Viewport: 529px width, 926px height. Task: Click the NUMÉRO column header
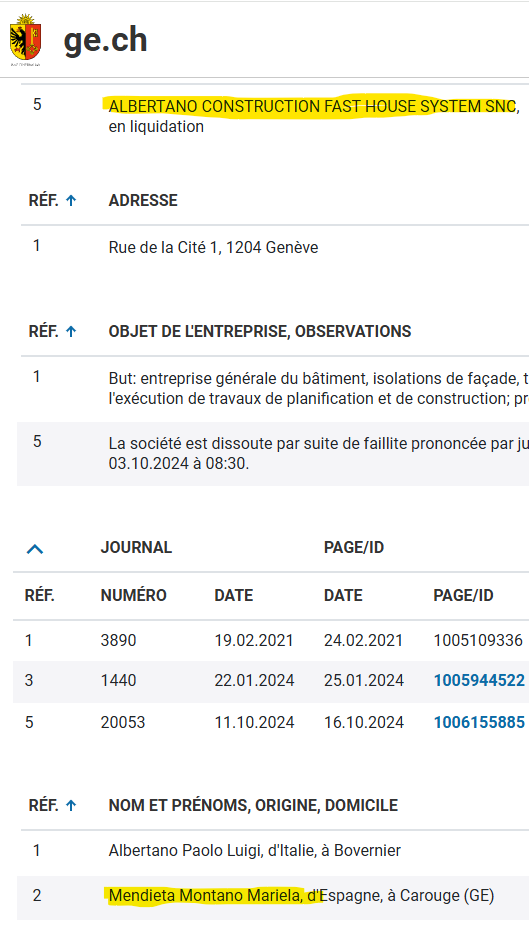tap(133, 595)
